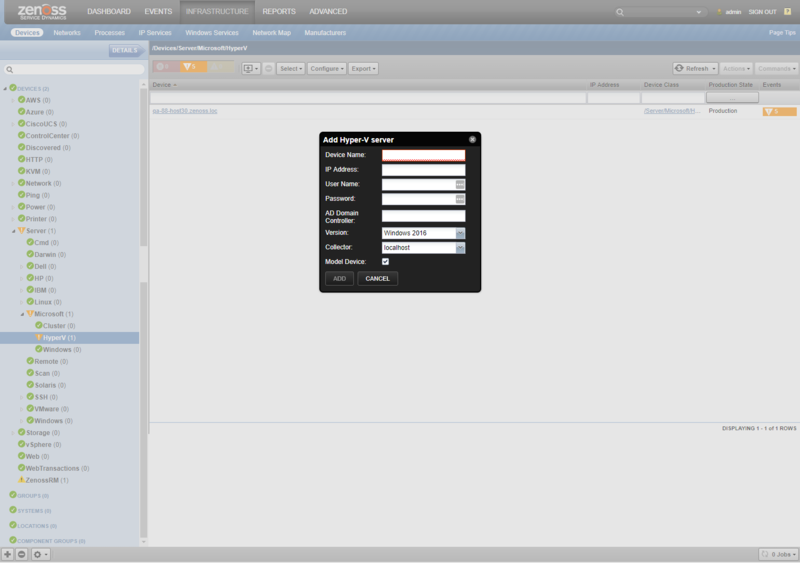The image size is (800, 563).
Task: Collapse the Microsoft tree node
Action: pos(22,314)
